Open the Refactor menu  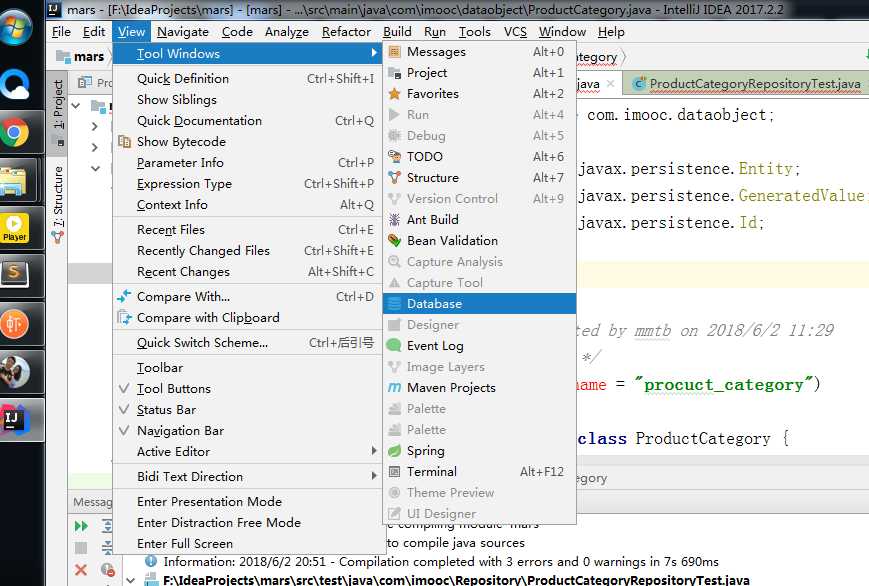[x=346, y=32]
